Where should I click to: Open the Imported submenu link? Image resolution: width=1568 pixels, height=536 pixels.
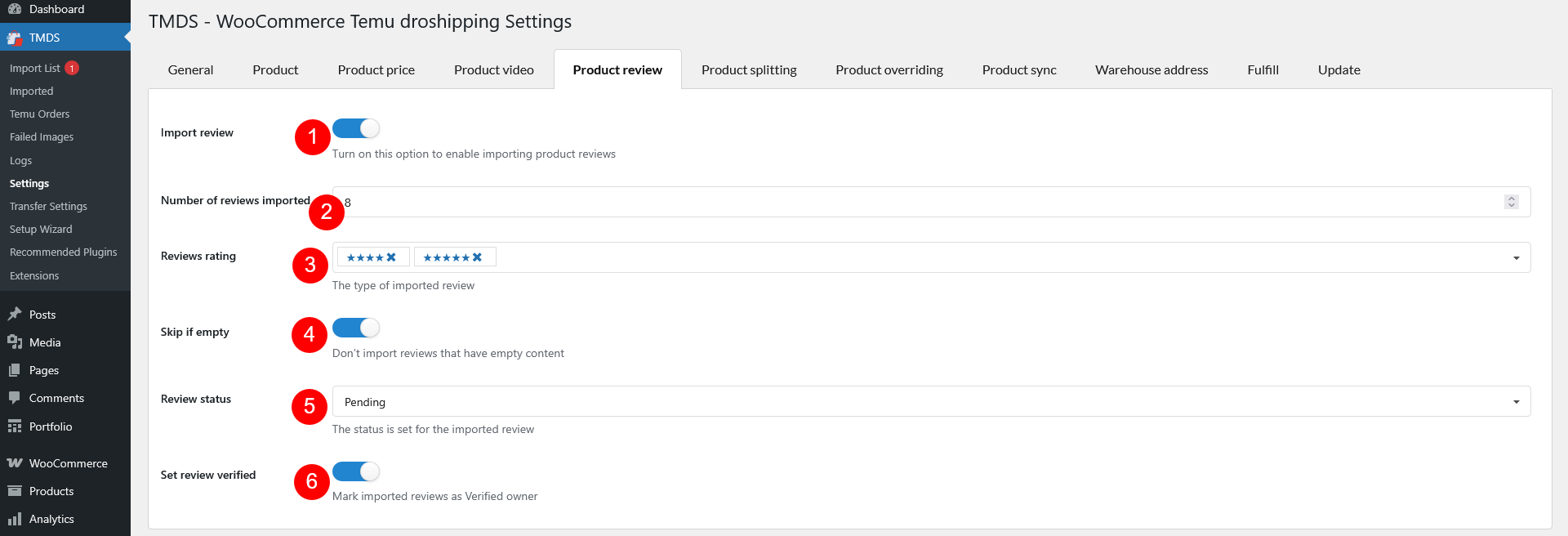tap(31, 91)
